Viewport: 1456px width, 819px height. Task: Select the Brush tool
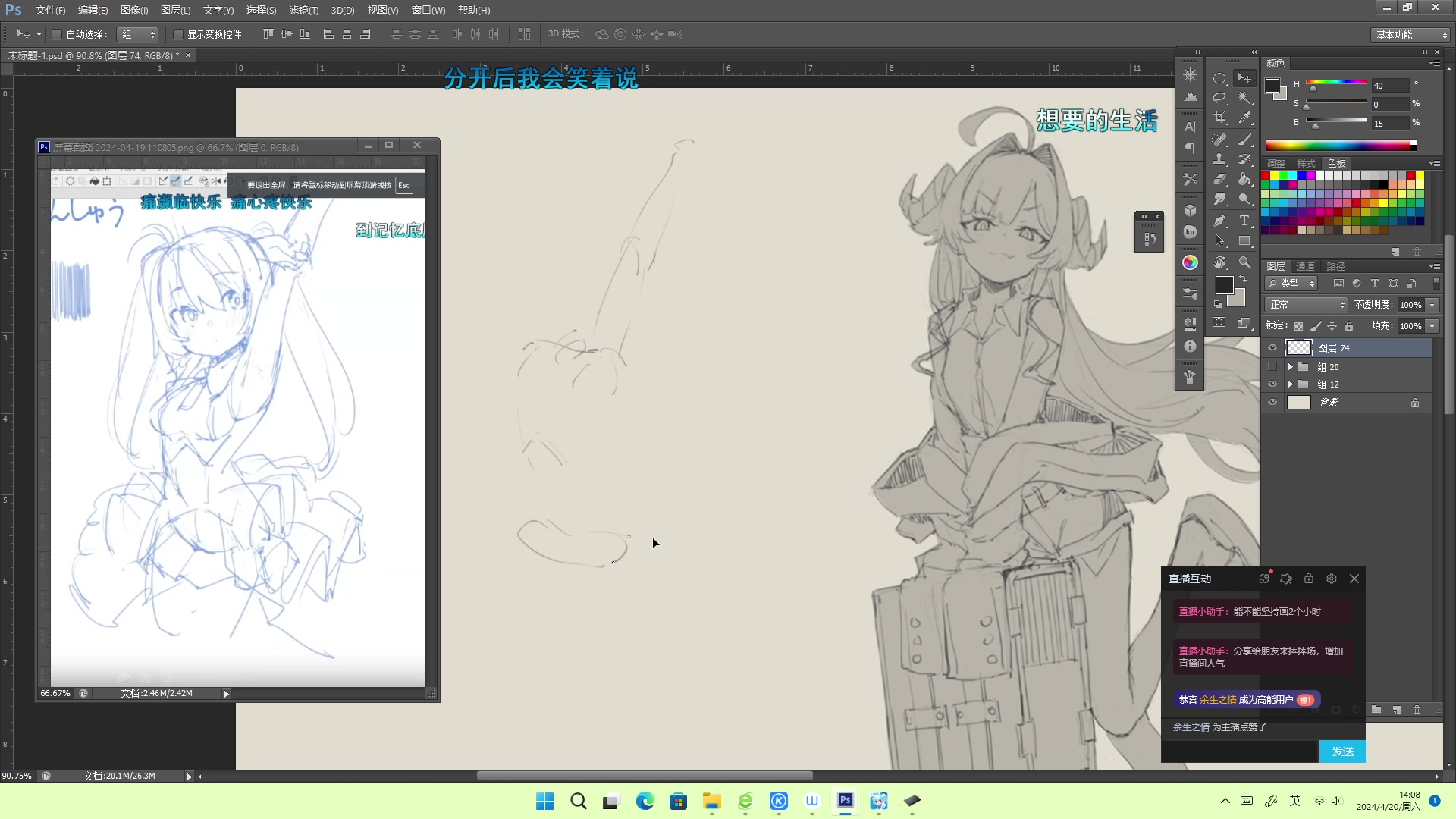(x=1244, y=140)
